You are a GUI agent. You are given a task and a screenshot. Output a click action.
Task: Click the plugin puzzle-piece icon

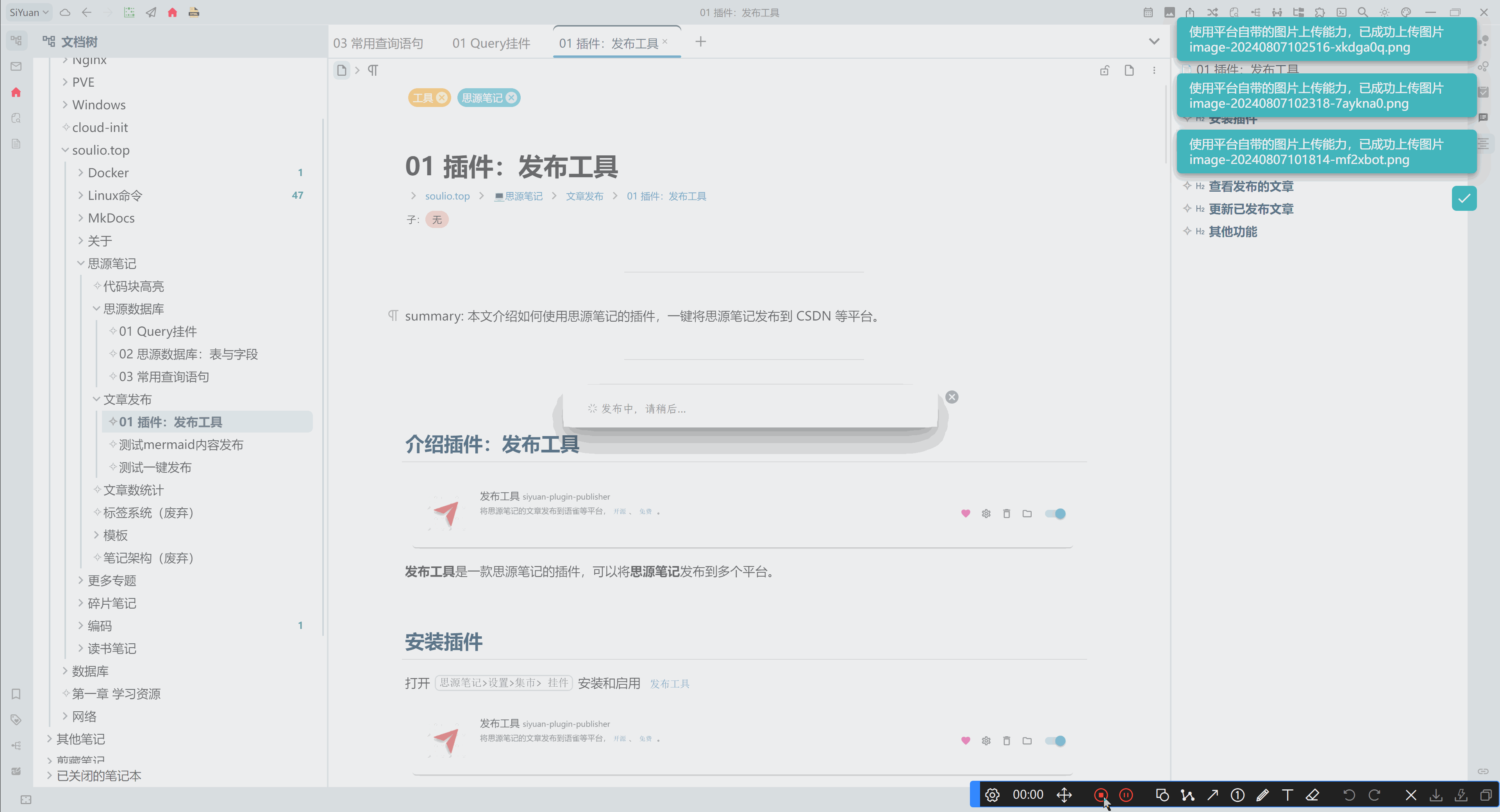pos(1320,12)
